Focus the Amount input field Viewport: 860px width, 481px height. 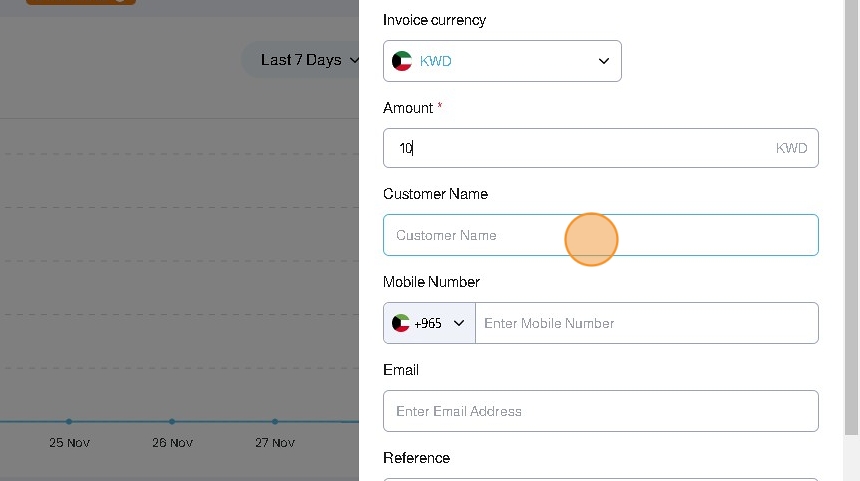[x=580, y=148]
